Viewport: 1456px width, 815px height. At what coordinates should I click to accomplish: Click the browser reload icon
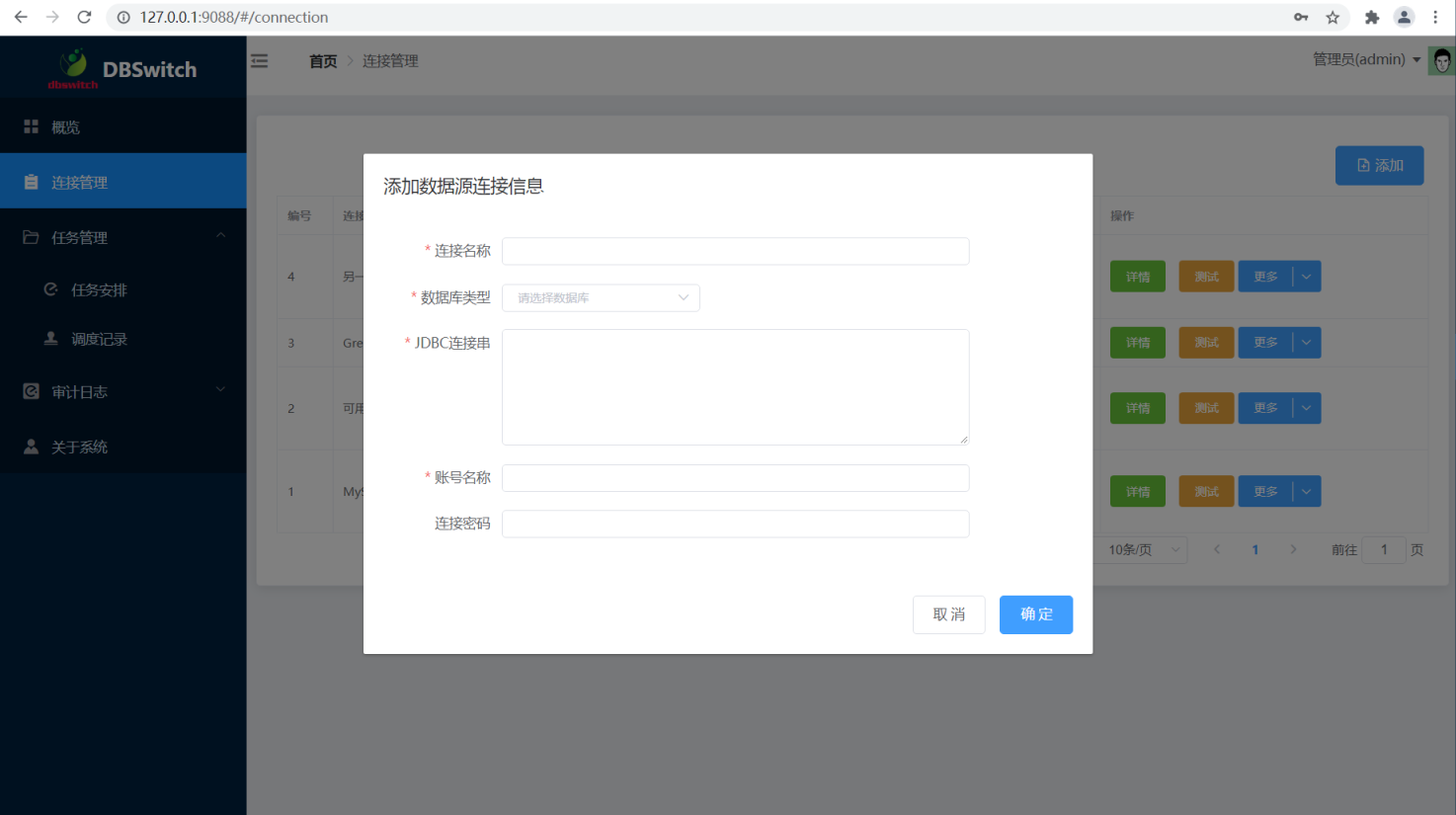pyautogui.click(x=84, y=17)
